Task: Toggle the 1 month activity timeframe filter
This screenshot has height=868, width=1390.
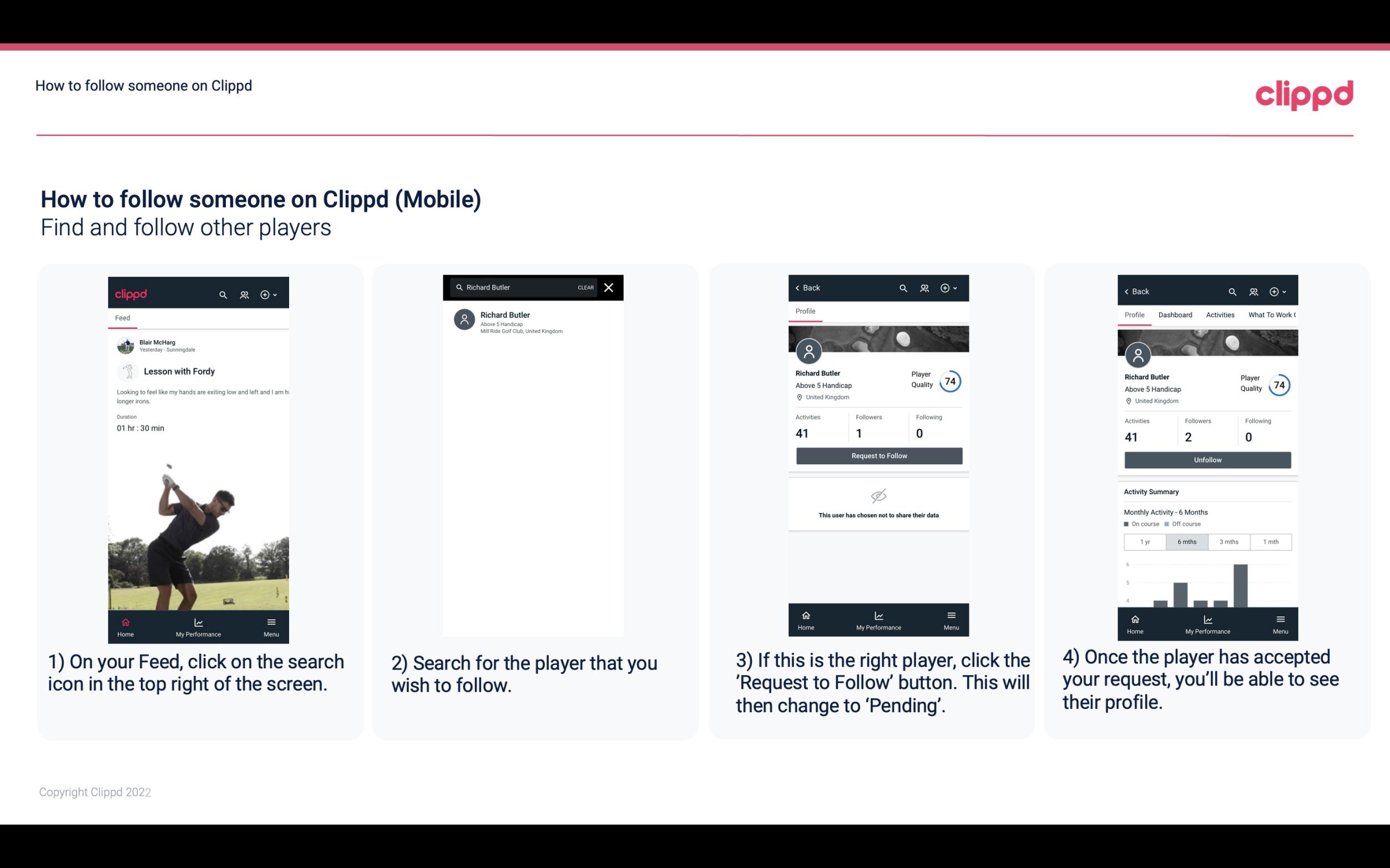Action: (x=1270, y=541)
